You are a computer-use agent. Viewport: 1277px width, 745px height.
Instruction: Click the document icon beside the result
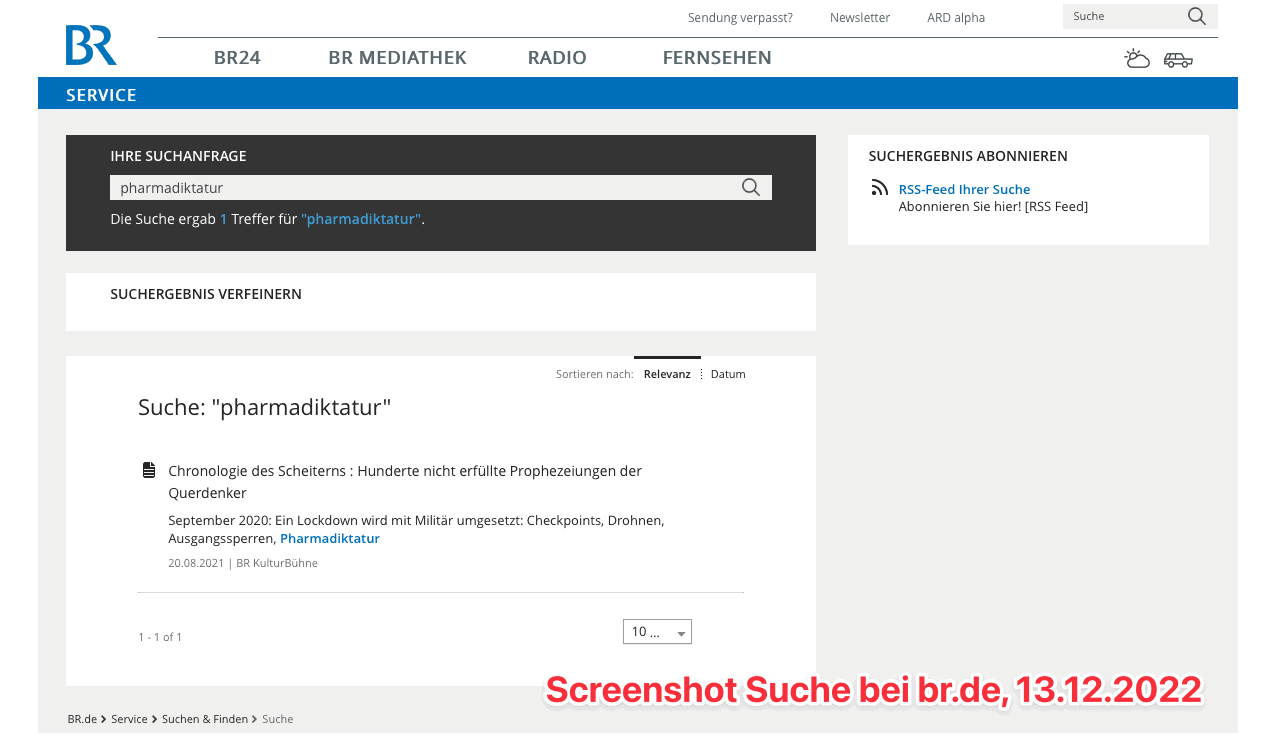(x=149, y=470)
